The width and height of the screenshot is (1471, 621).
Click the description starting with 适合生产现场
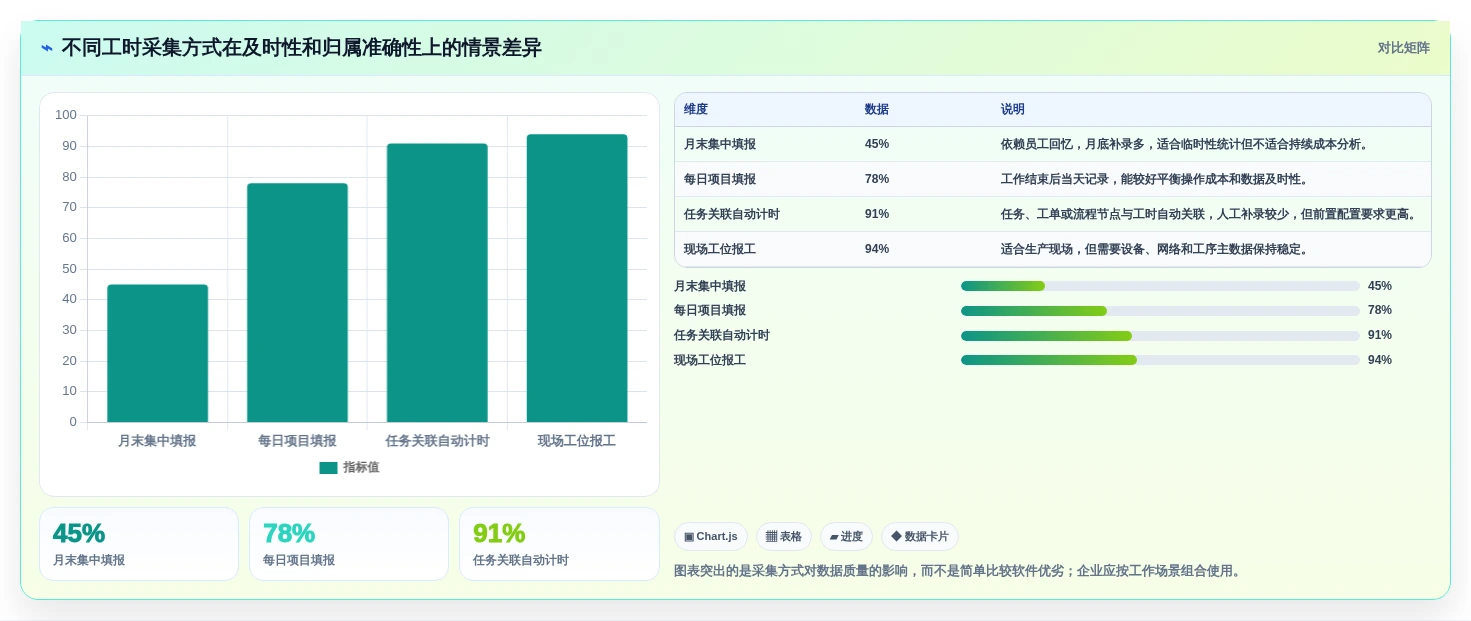coord(1157,249)
